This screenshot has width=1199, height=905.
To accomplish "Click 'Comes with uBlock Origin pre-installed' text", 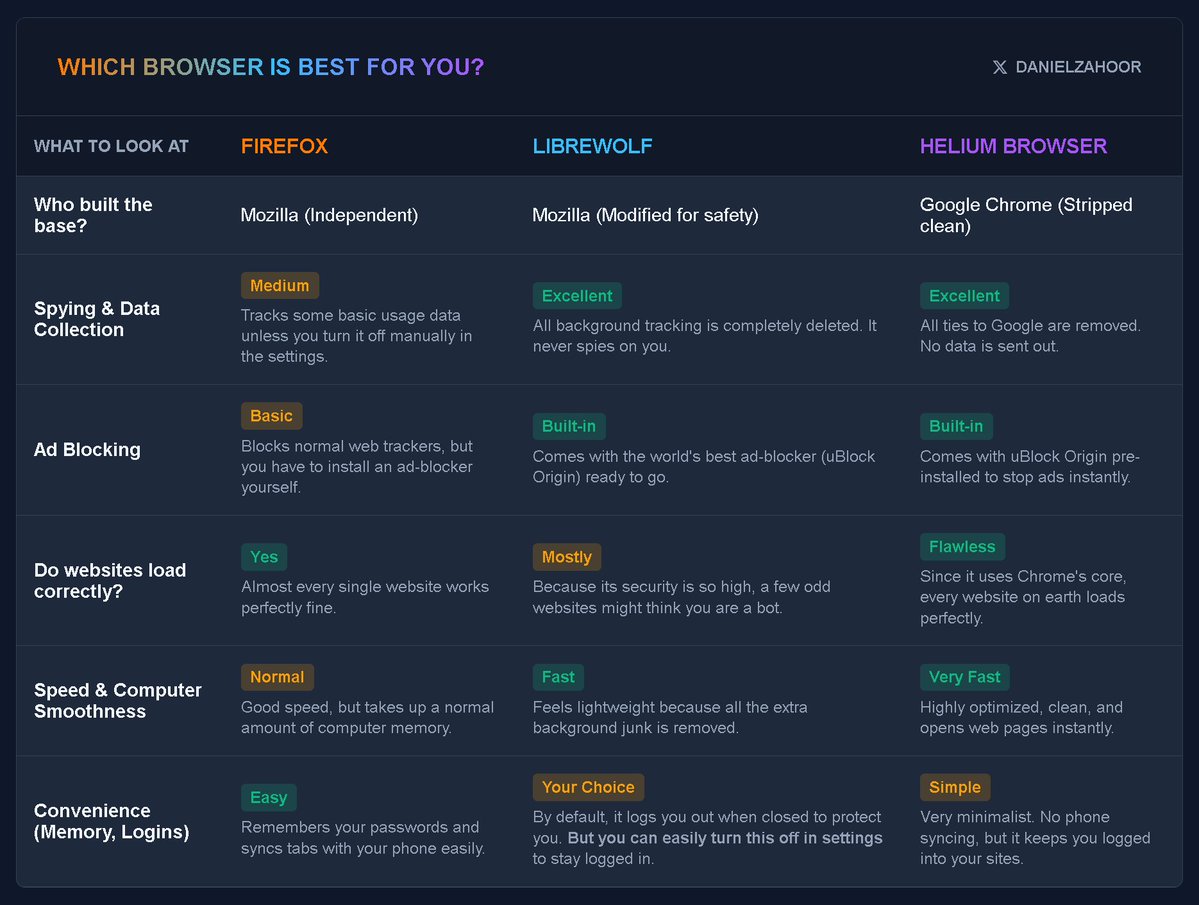I will pos(1029,467).
